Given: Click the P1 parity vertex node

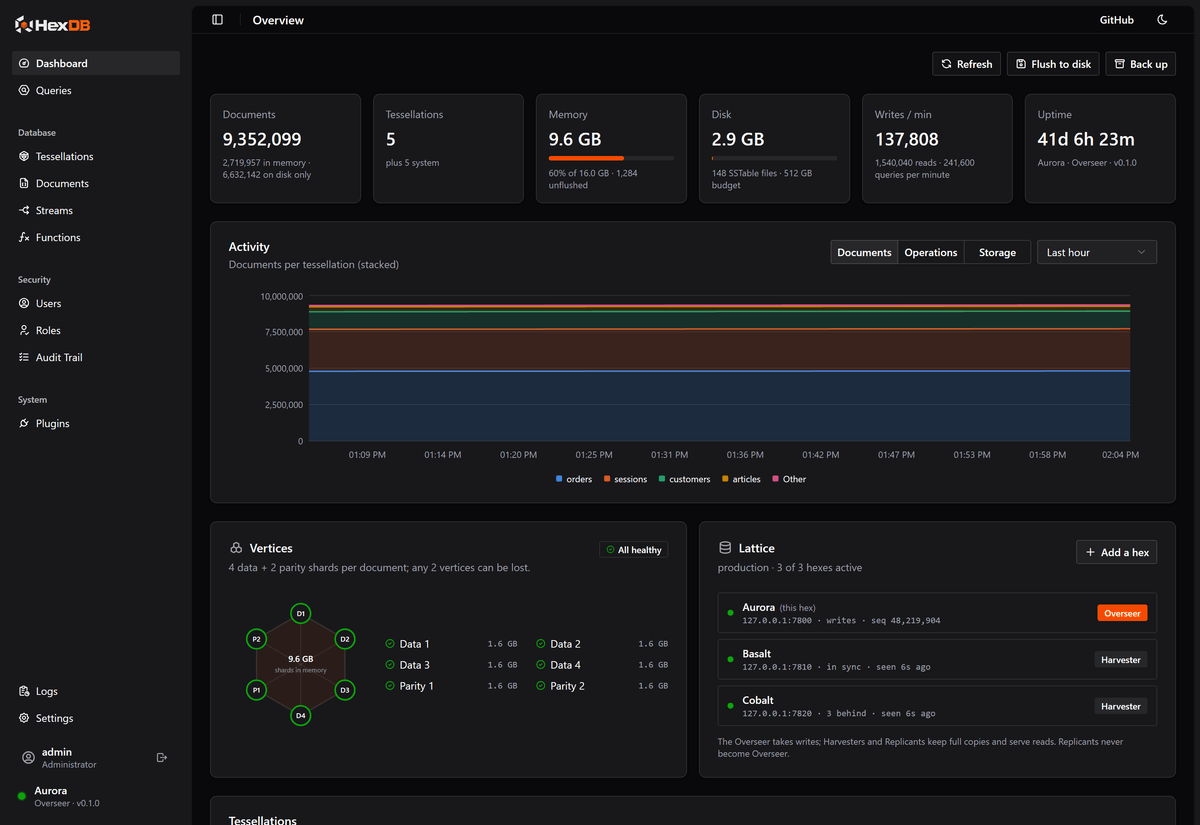Looking at the screenshot, I should tap(256, 690).
